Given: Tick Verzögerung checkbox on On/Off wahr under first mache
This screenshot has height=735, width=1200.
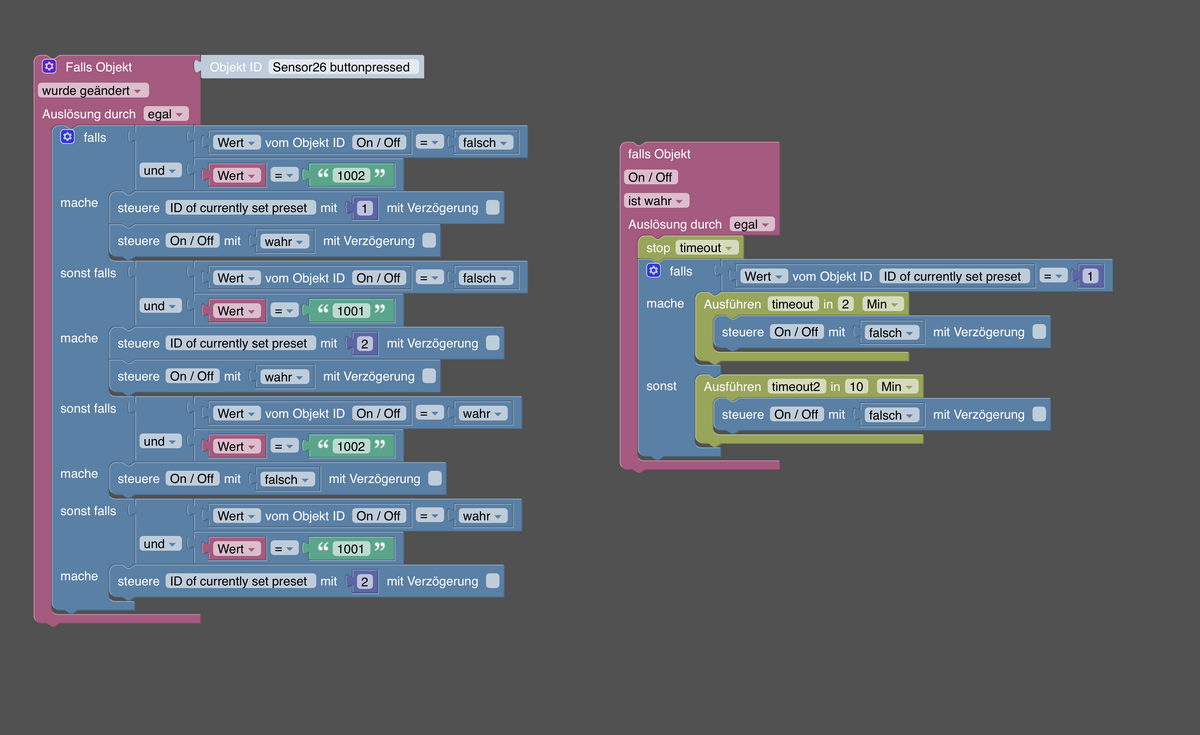Looking at the screenshot, I should coord(428,240).
